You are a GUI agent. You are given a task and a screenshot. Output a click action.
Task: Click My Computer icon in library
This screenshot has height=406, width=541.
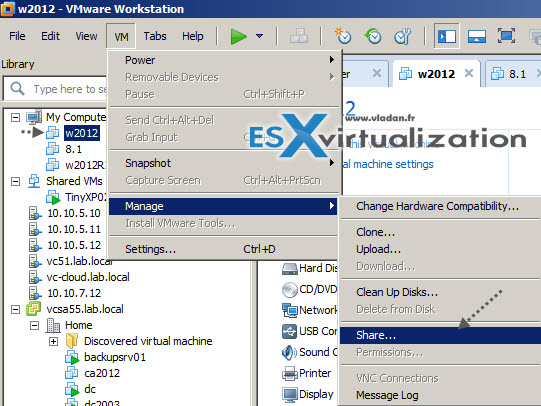[x=34, y=117]
